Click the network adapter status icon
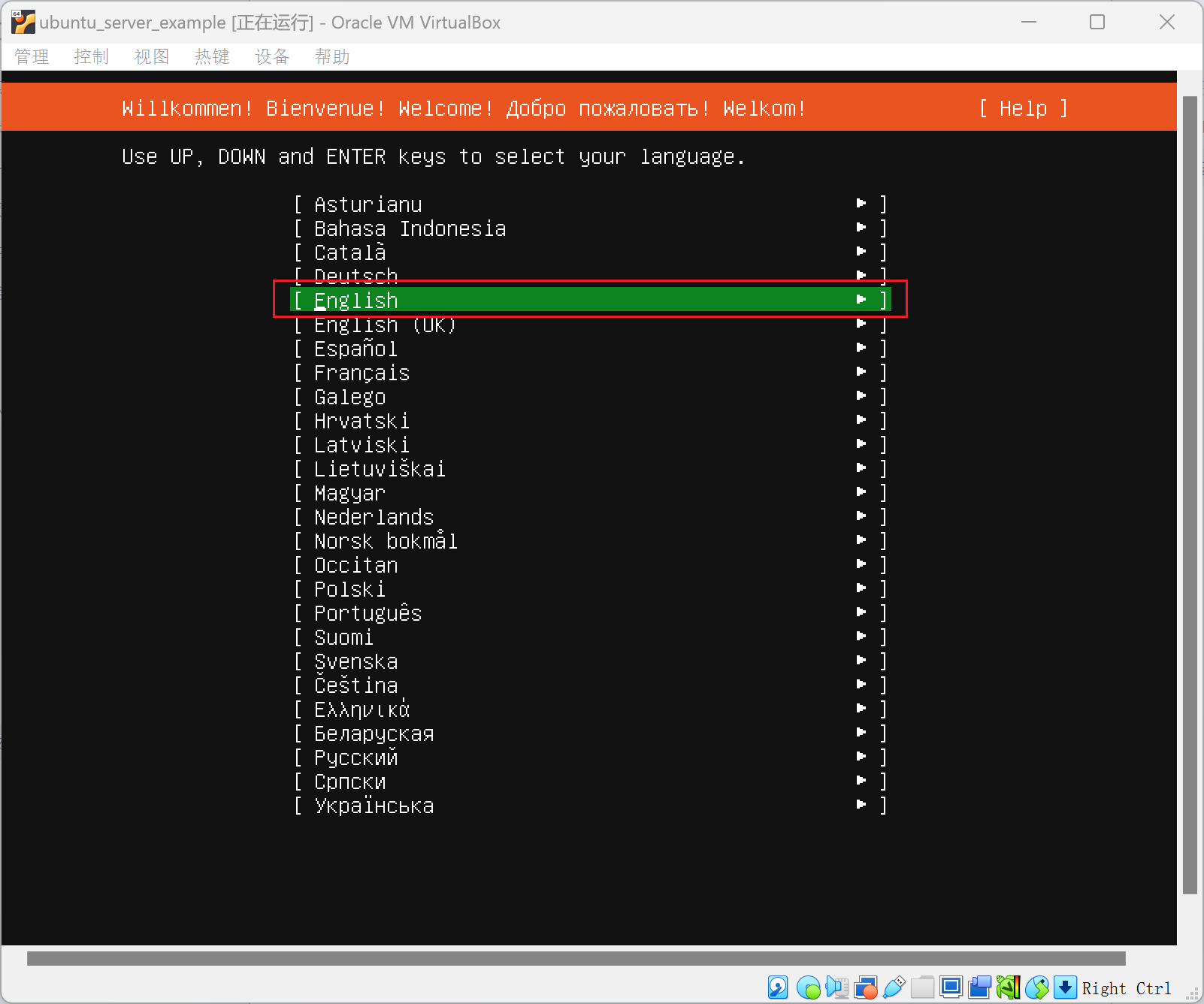The image size is (1204, 1004). click(866, 987)
